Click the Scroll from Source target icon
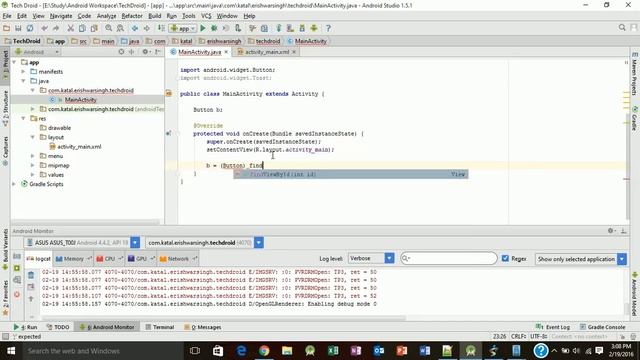 coord(121,52)
